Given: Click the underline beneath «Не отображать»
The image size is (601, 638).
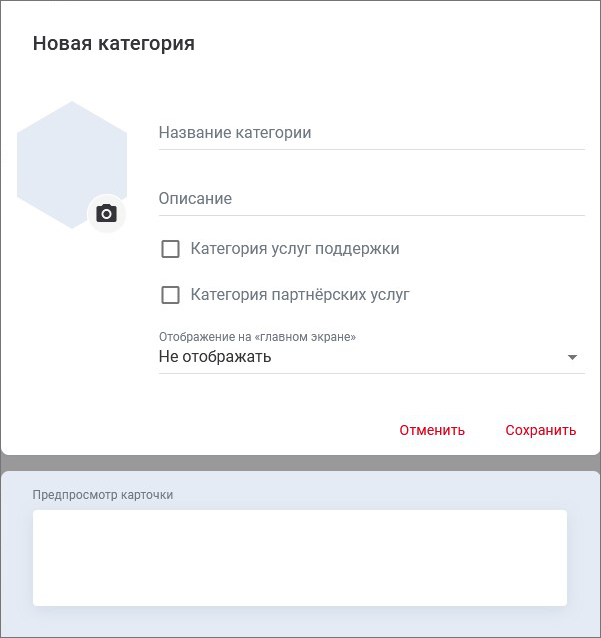Looking at the screenshot, I should [x=371, y=373].
